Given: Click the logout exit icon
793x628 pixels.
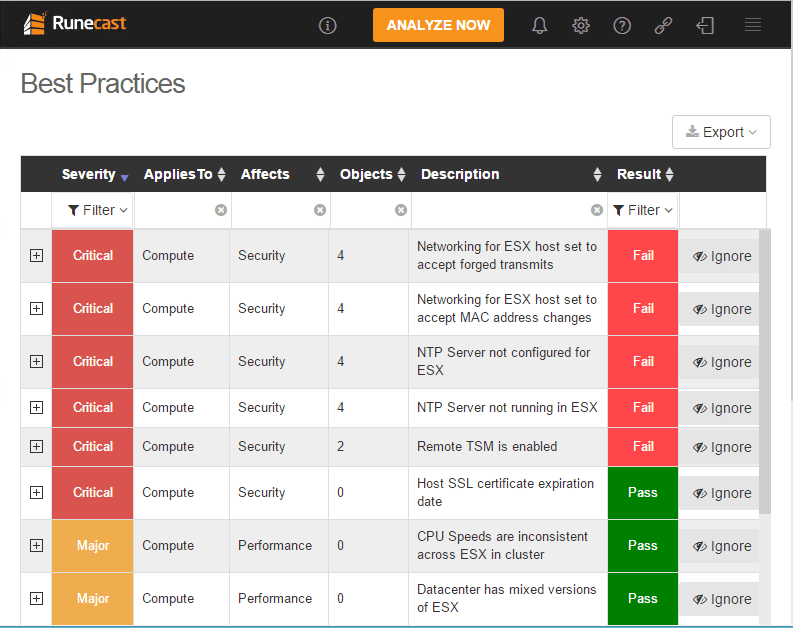Looking at the screenshot, I should [x=705, y=25].
